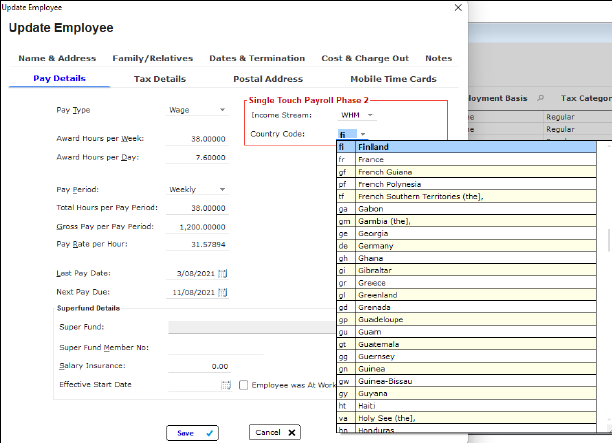The height and width of the screenshot is (443, 612).
Task: Pick Grenada from the country list
Action: [x=466, y=308]
